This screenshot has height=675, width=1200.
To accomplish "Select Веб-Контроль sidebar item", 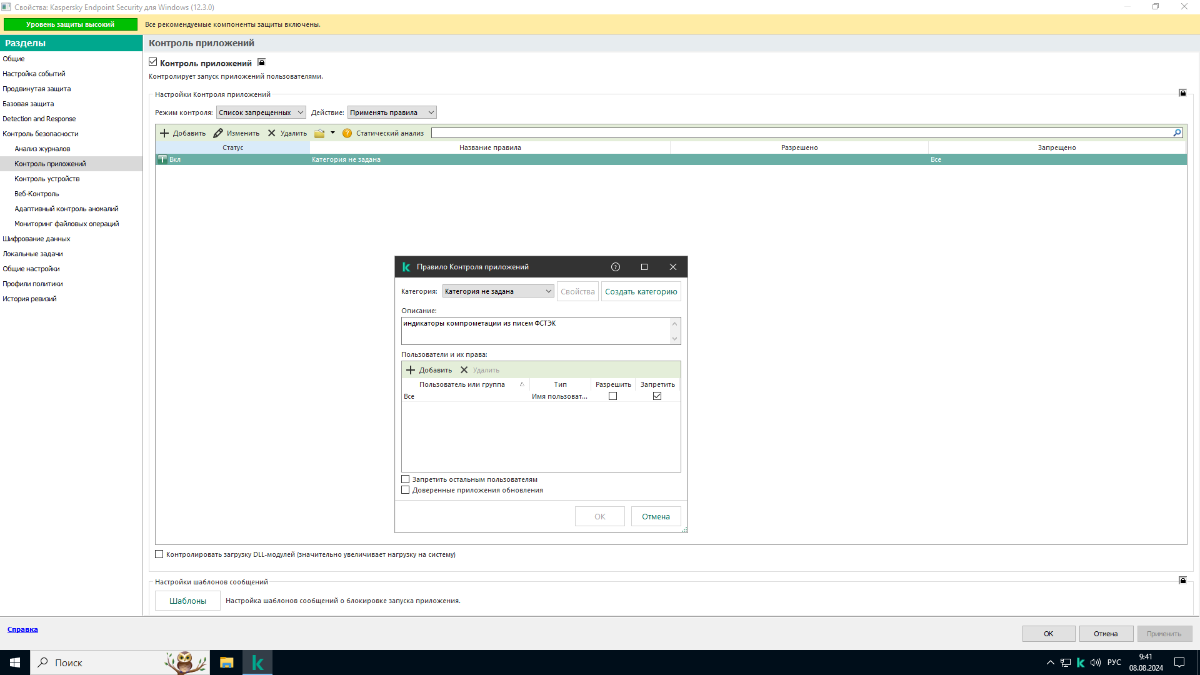I will 37,193.
